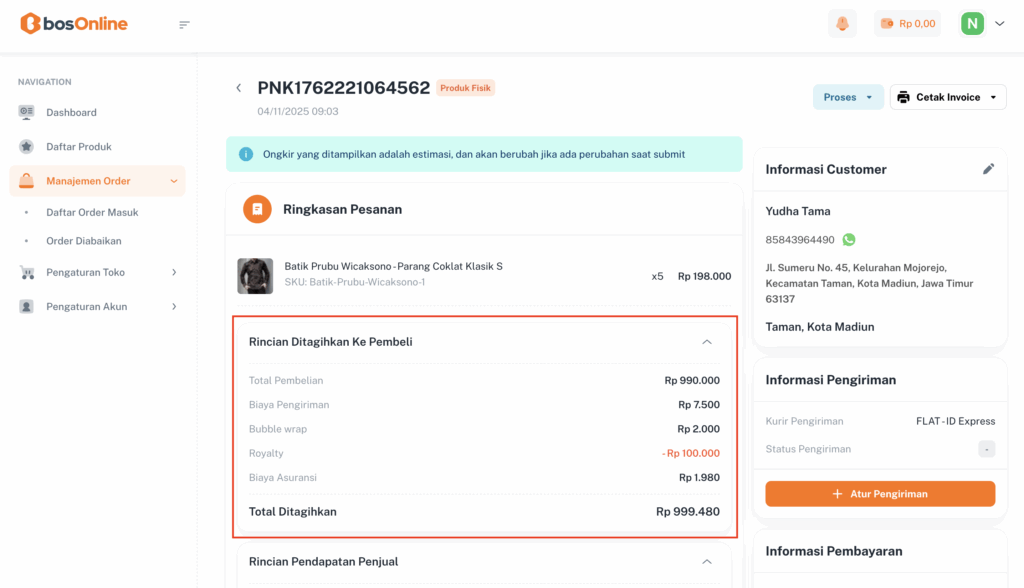Screen dimensions: 1024x588
Task: Toggle the sidebar hamburger menu icon
Action: (184, 24)
